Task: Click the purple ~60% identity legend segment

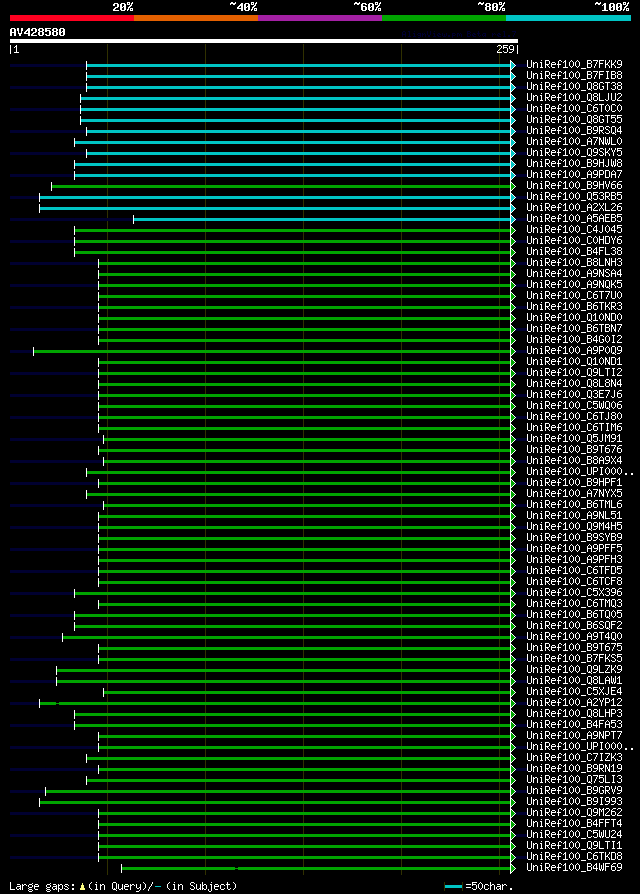Action: pyautogui.click(x=320, y=18)
